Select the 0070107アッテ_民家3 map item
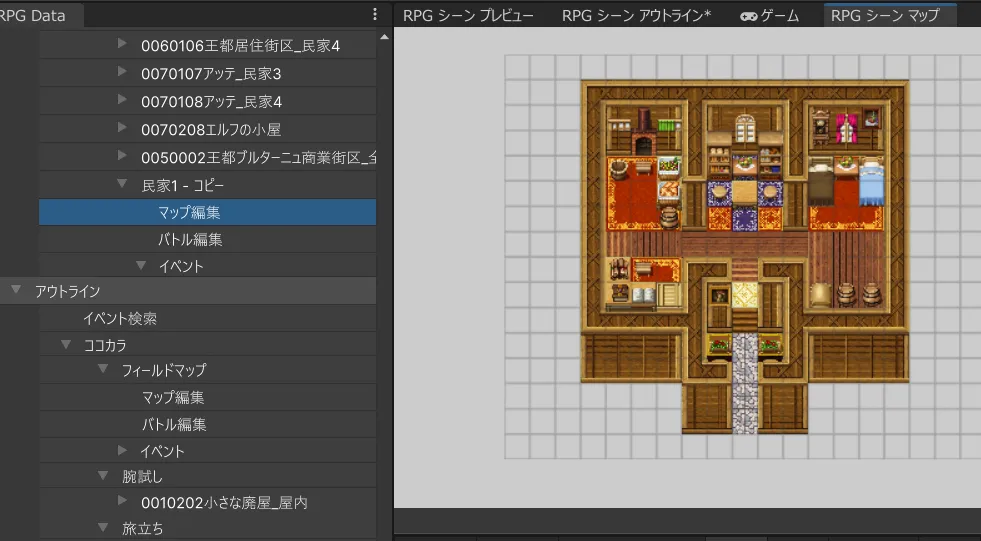Viewport: 981px width, 541px height. (211, 73)
